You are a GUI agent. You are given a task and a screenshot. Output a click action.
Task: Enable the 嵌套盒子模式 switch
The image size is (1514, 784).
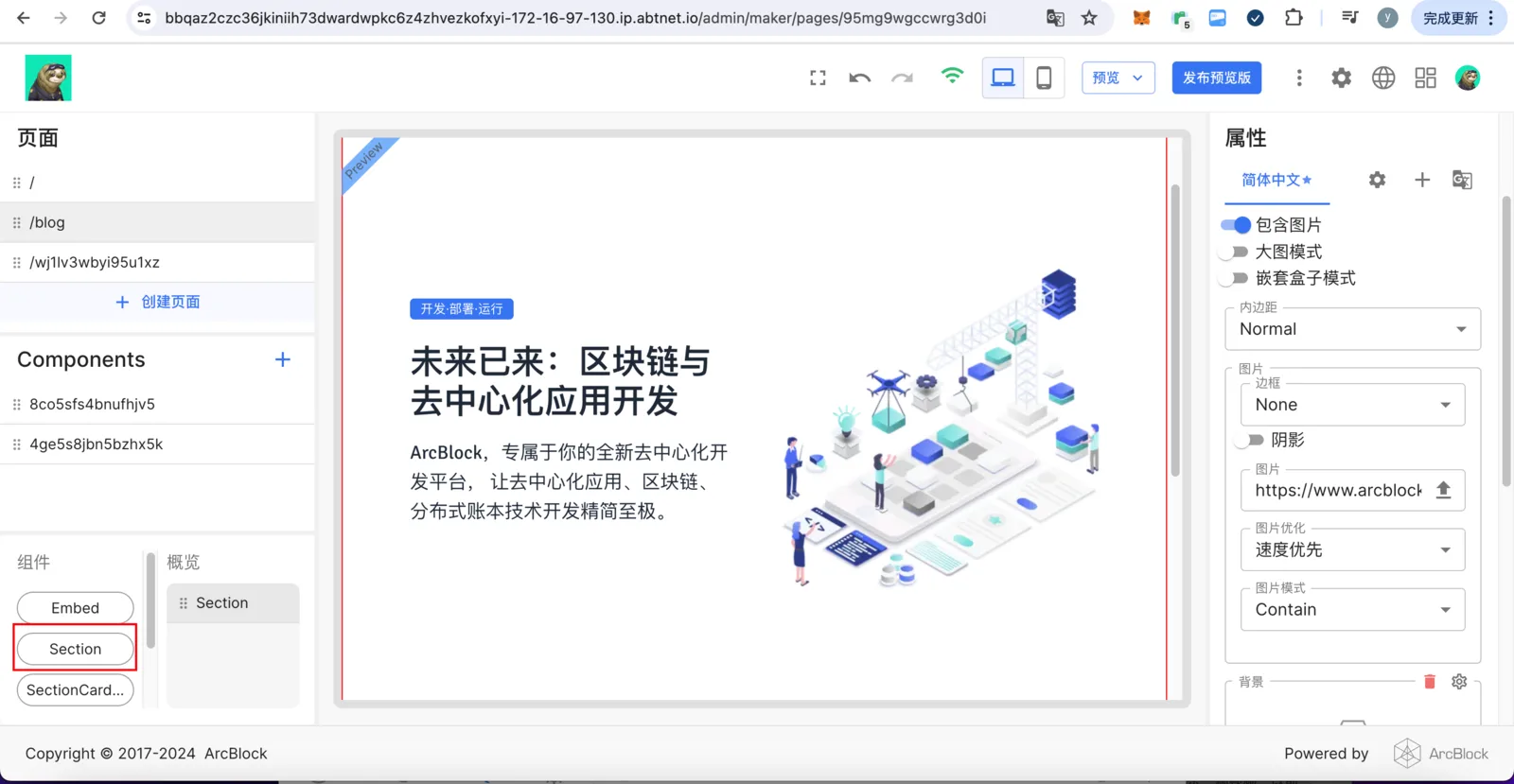tap(1234, 278)
